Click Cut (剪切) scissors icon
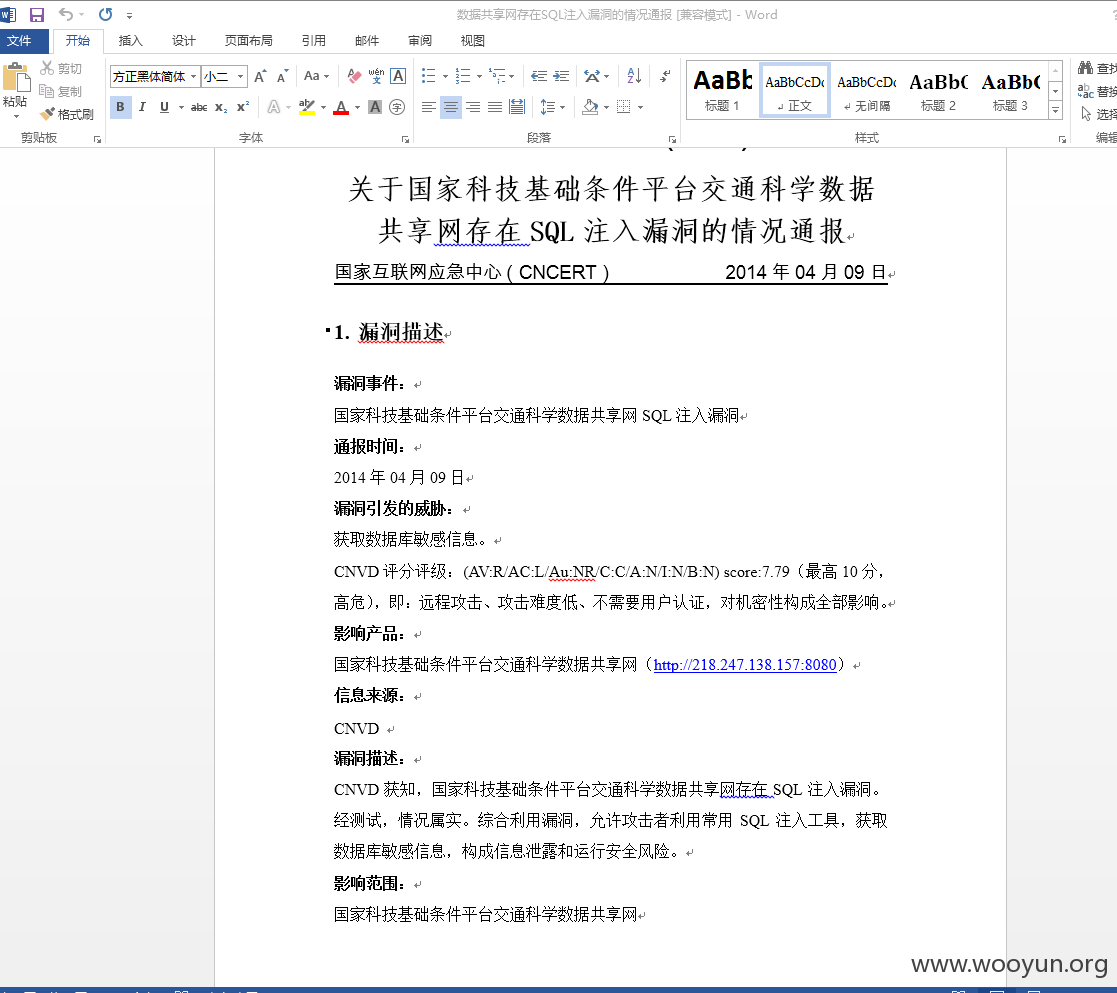 pos(47,68)
